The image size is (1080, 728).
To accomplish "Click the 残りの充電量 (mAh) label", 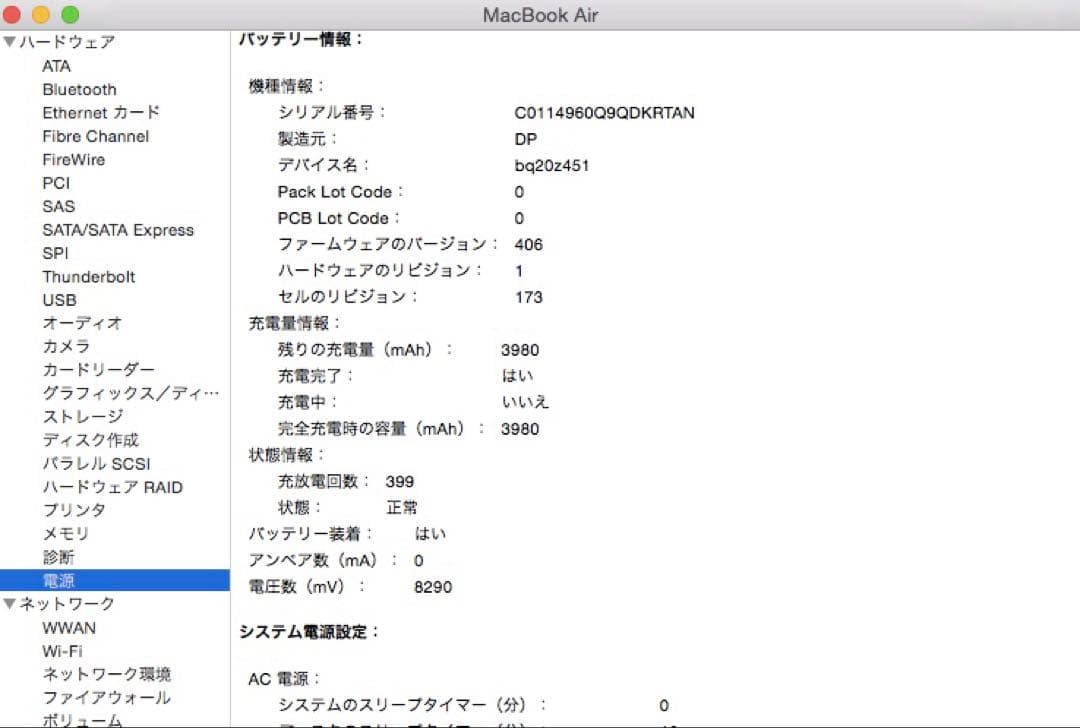I will (x=365, y=350).
